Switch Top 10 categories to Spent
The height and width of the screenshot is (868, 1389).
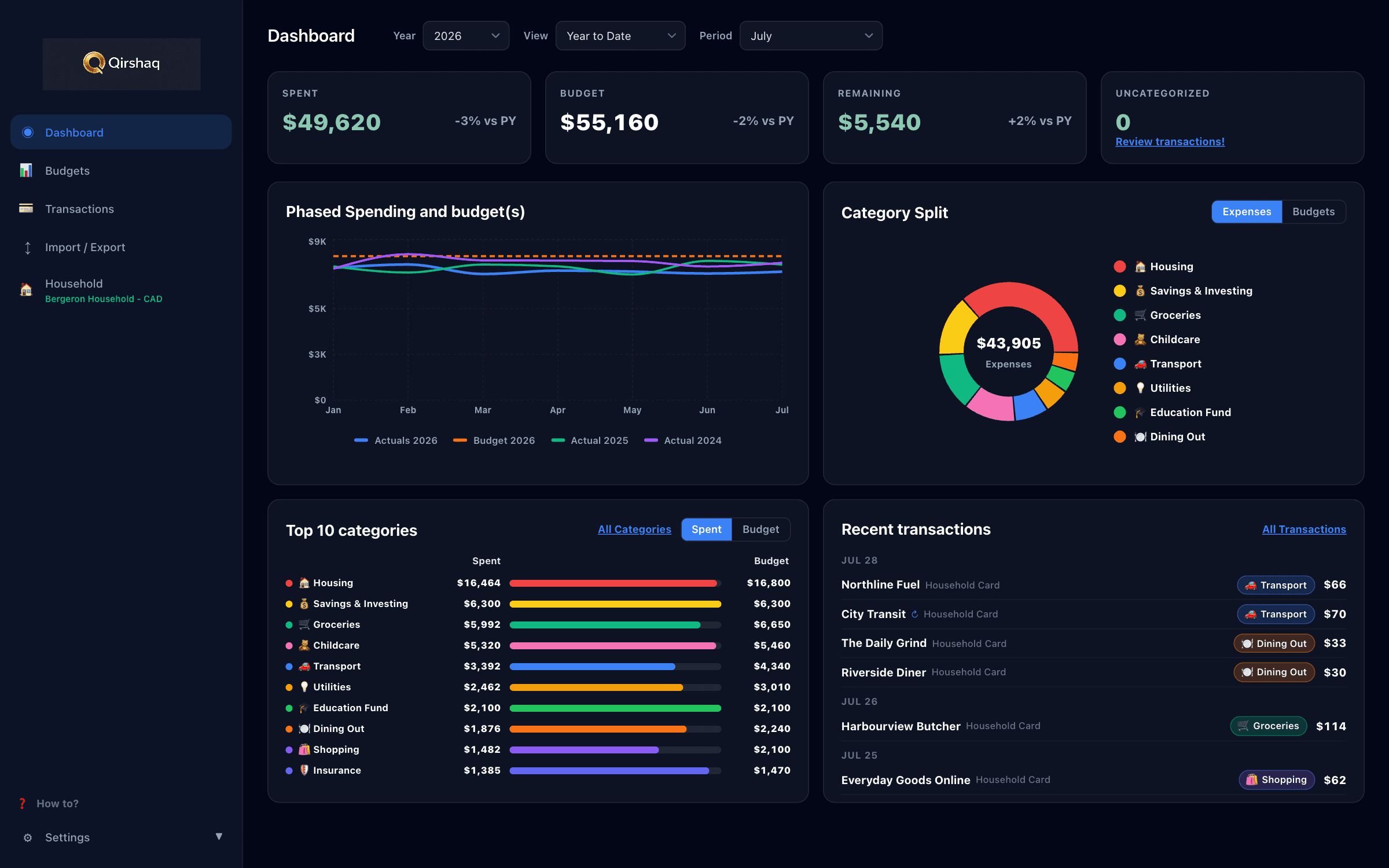tap(706, 529)
